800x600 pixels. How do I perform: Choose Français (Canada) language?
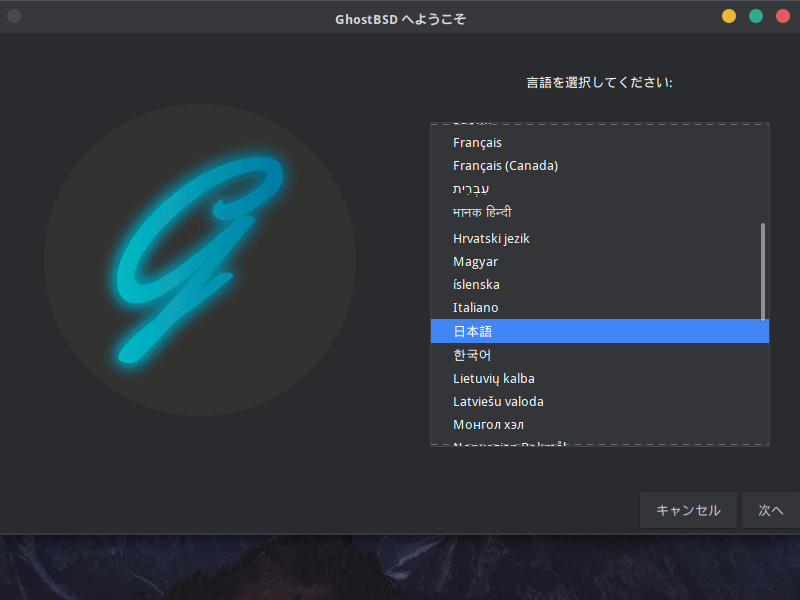tap(599, 166)
